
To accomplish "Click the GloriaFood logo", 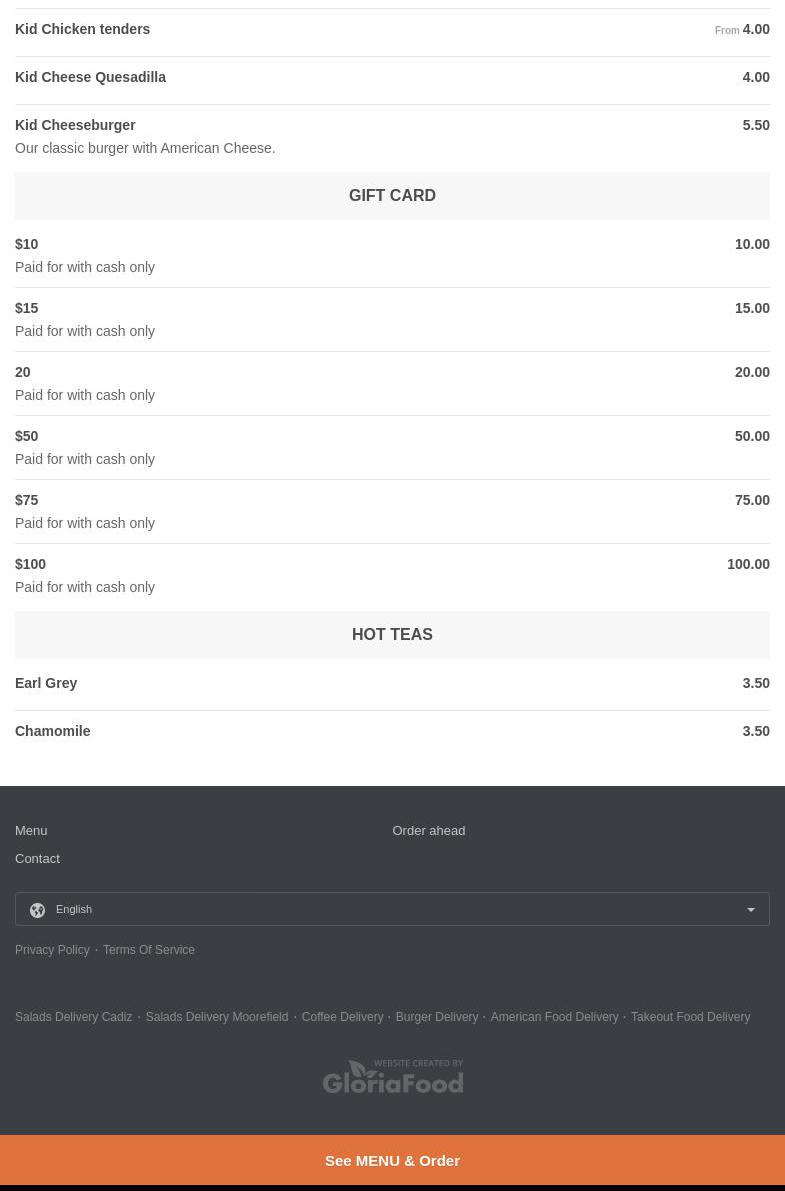I will click(x=392, y=1077).
